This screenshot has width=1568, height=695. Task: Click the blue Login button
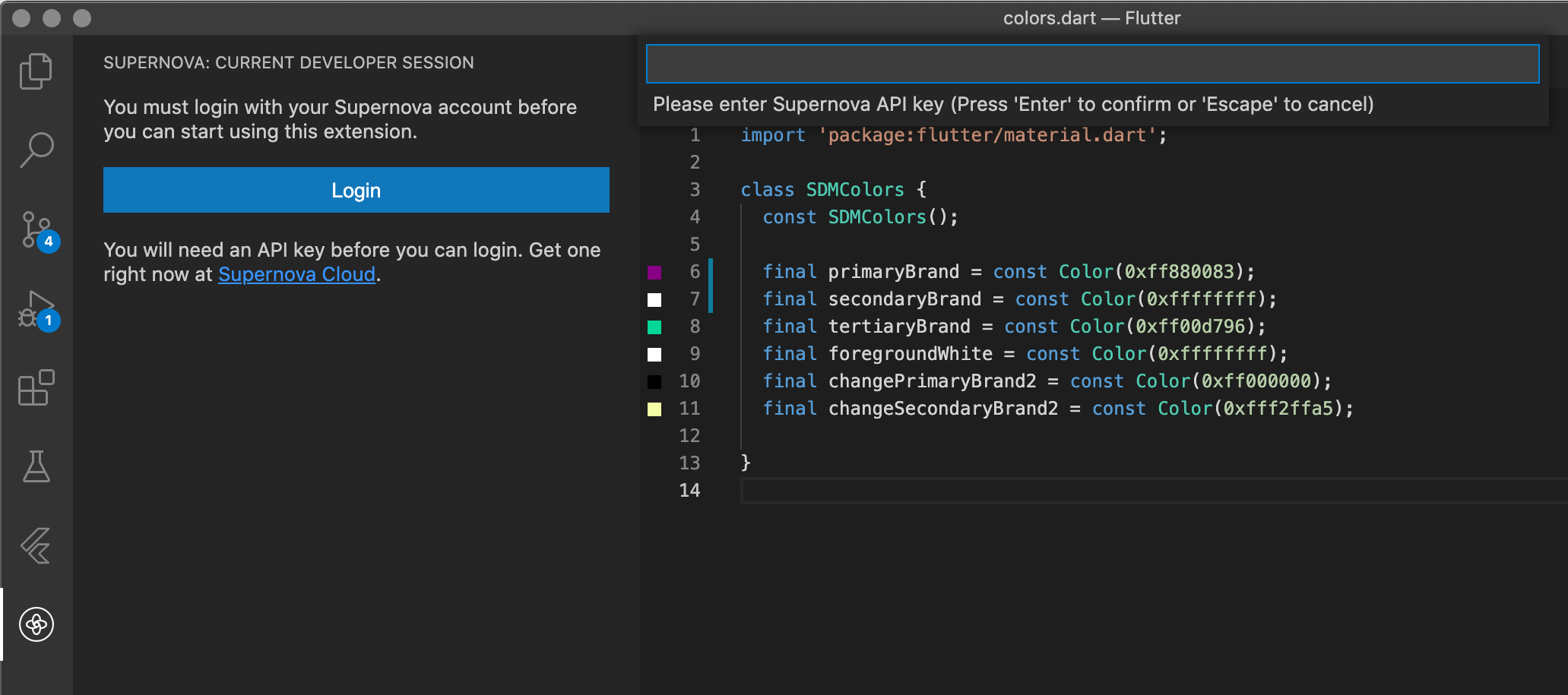356,190
